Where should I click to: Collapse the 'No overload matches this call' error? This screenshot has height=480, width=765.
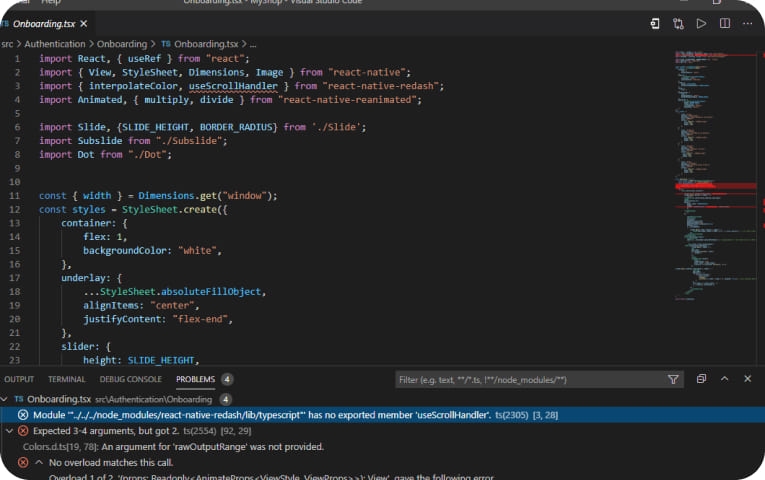click(39, 462)
